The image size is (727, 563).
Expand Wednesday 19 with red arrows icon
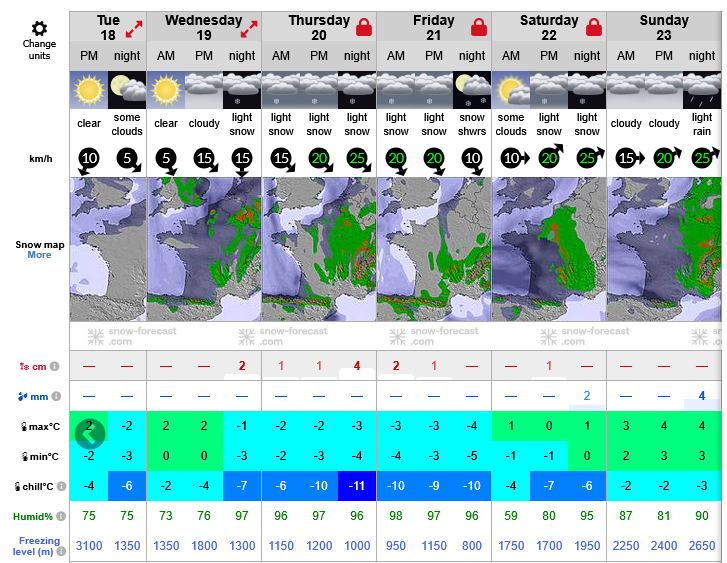coord(249,29)
